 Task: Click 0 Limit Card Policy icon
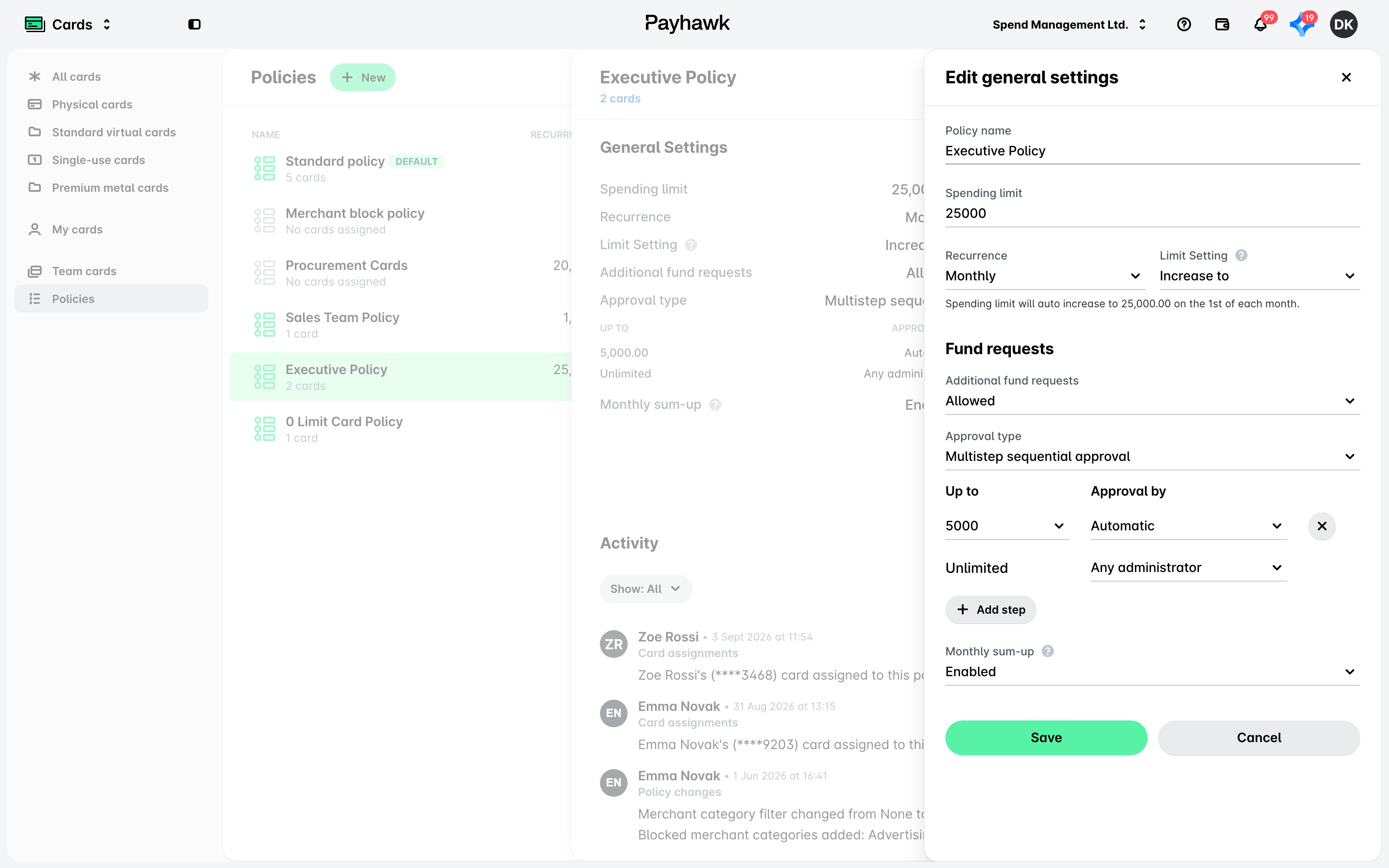point(265,429)
